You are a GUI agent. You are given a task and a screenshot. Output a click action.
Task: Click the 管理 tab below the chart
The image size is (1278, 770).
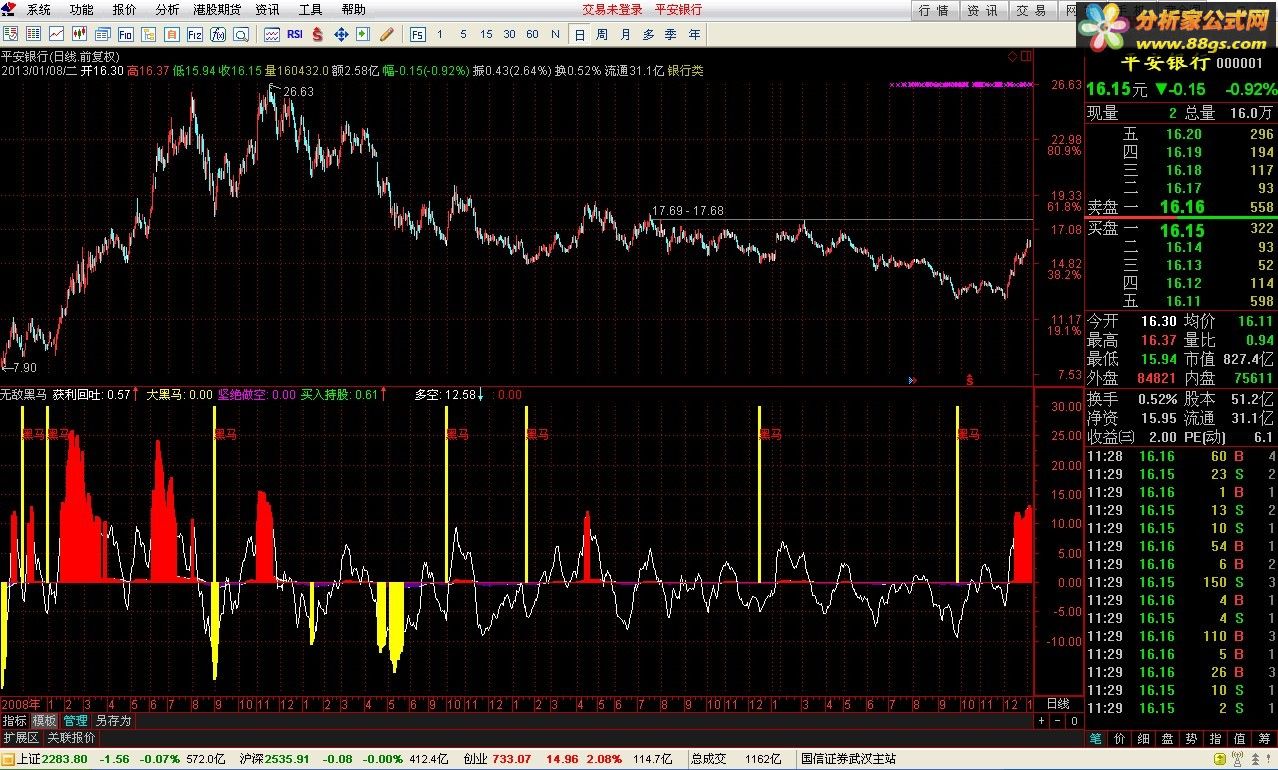pos(75,721)
